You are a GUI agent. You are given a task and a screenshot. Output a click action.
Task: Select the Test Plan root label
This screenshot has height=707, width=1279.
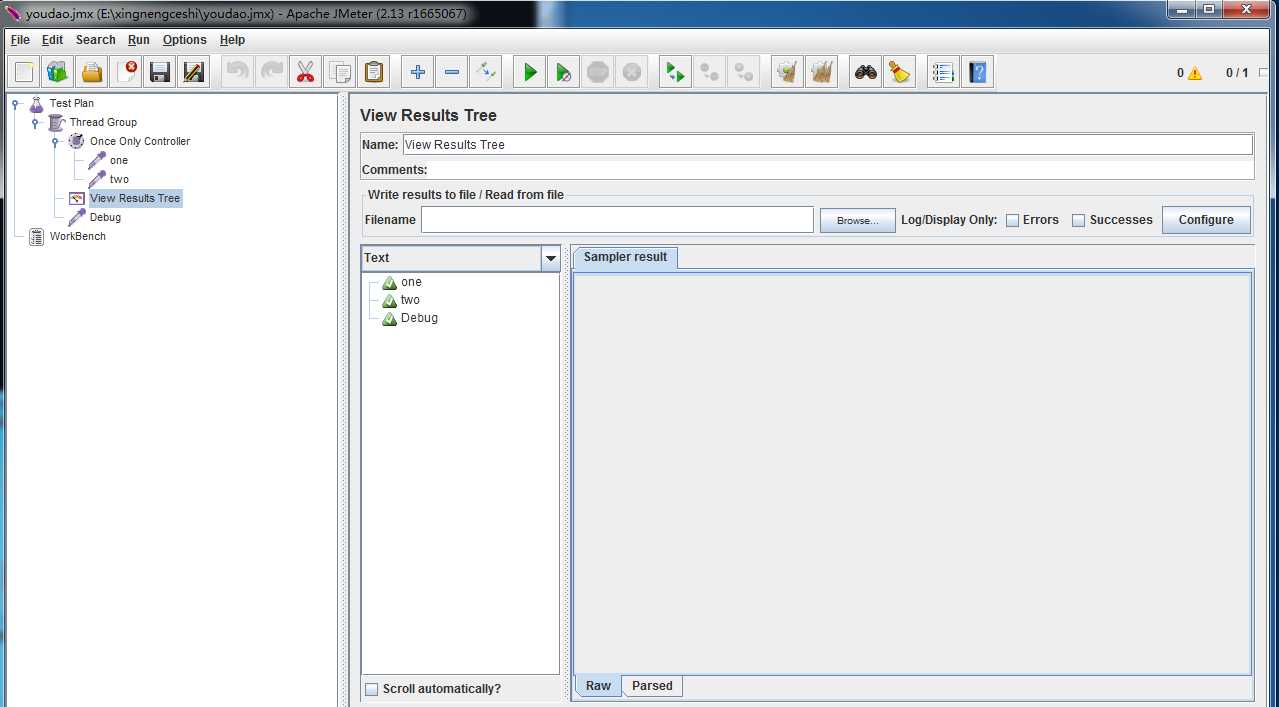[x=72, y=103]
